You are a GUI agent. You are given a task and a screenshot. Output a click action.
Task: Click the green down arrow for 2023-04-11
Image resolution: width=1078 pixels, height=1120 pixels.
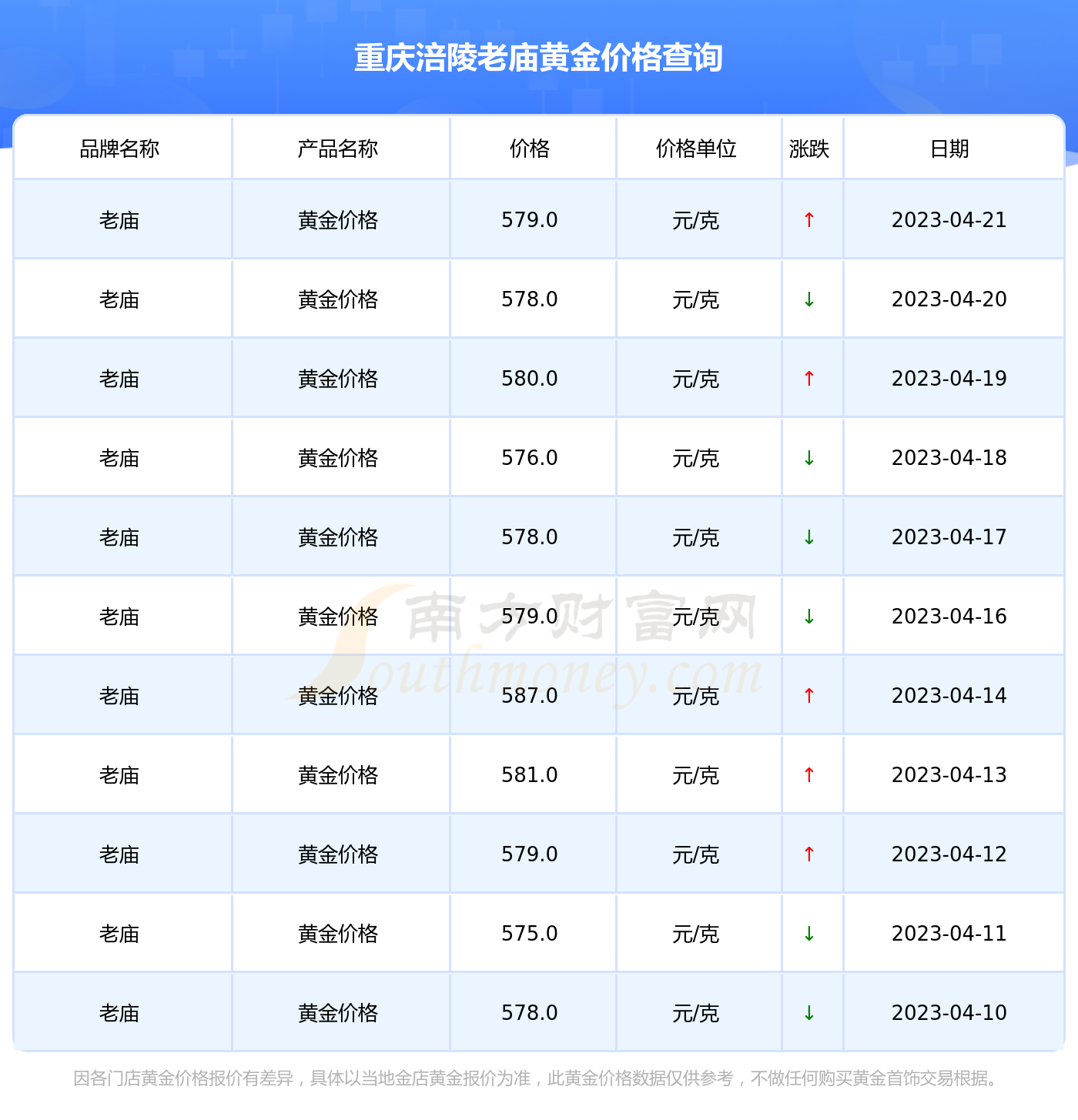[809, 934]
